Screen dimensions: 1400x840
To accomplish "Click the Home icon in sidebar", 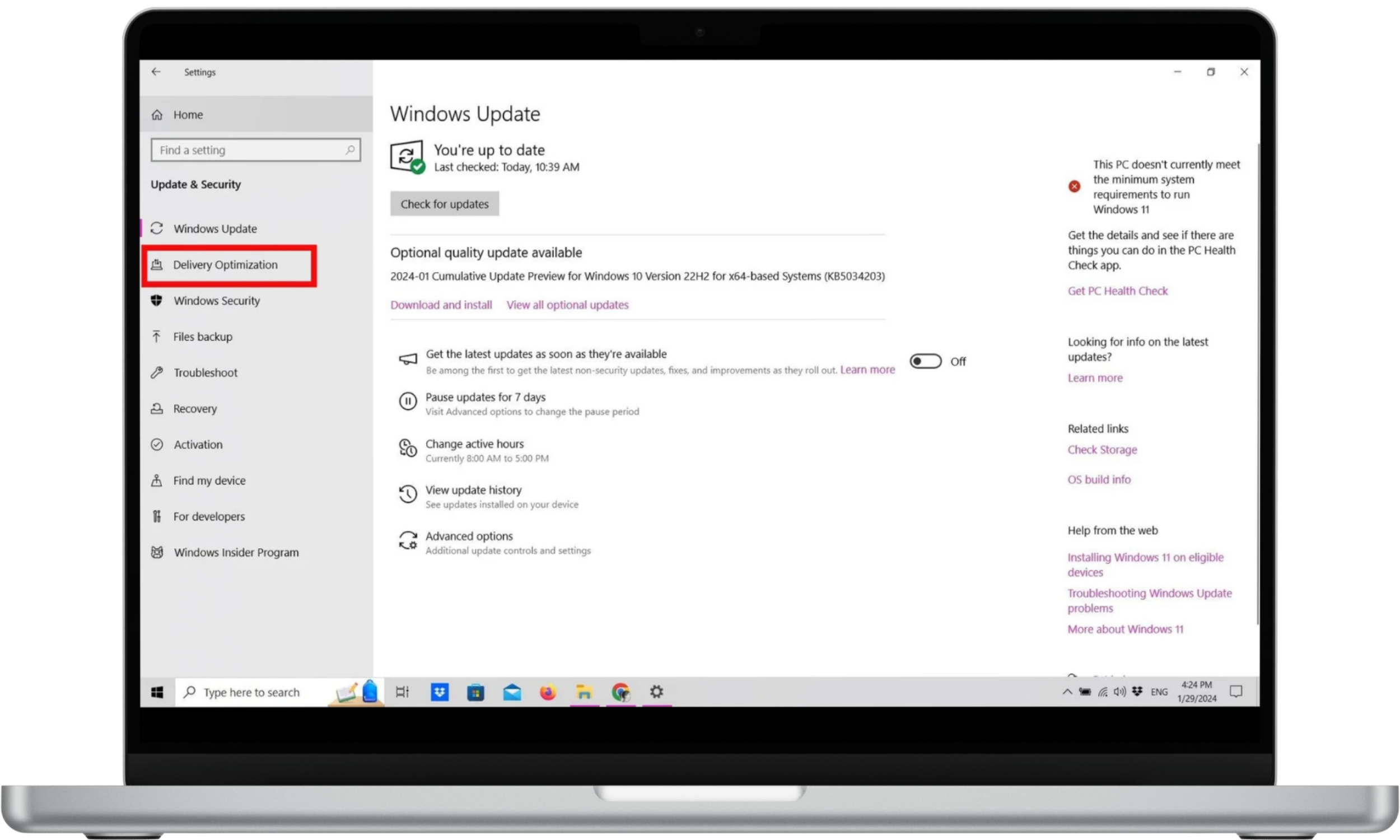I will 157,115.
